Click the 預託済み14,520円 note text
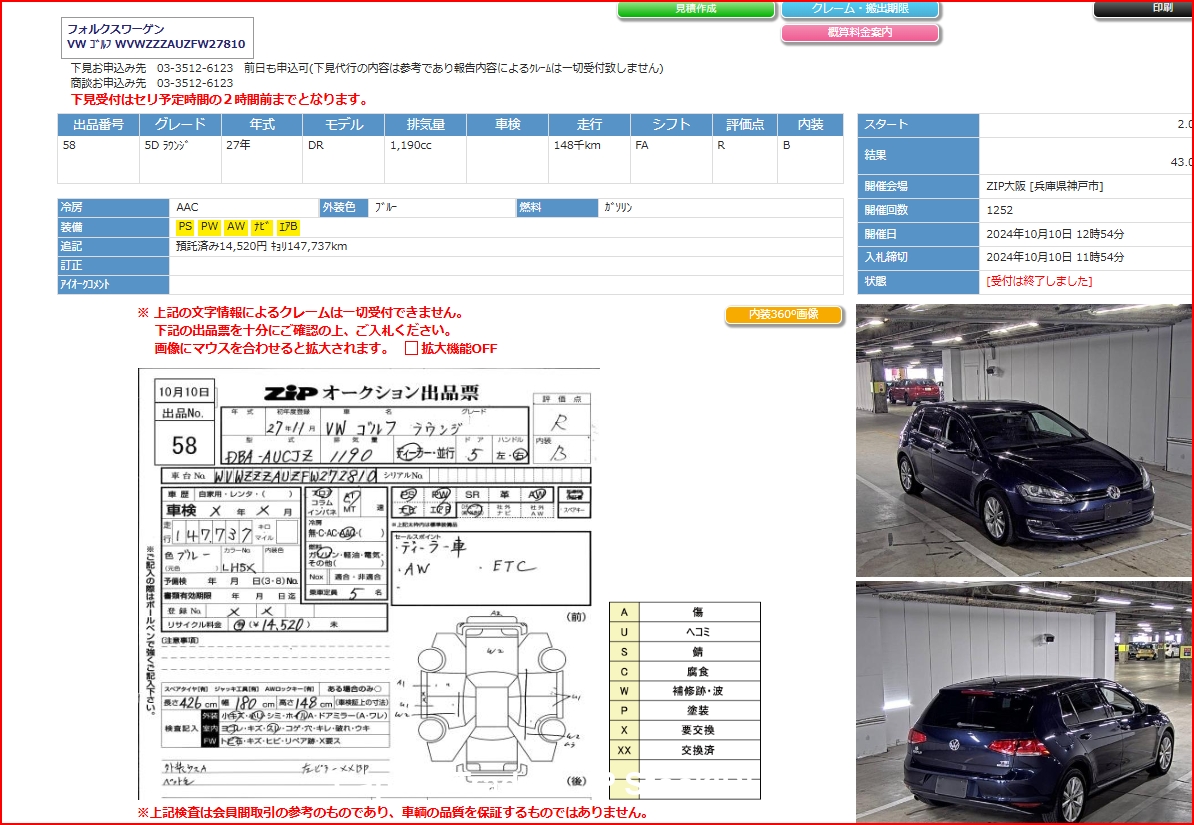This screenshot has width=1194, height=825. click(222, 246)
